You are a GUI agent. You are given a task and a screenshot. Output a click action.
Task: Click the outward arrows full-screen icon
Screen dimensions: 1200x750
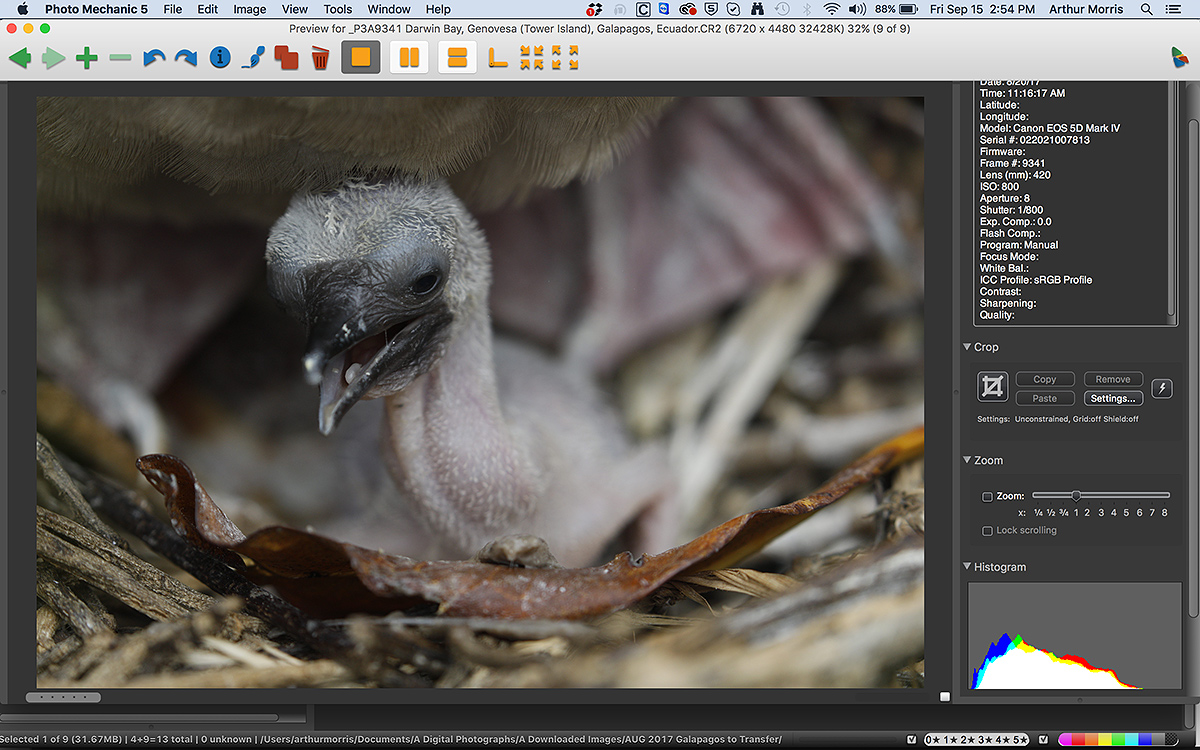pyautogui.click(x=565, y=58)
